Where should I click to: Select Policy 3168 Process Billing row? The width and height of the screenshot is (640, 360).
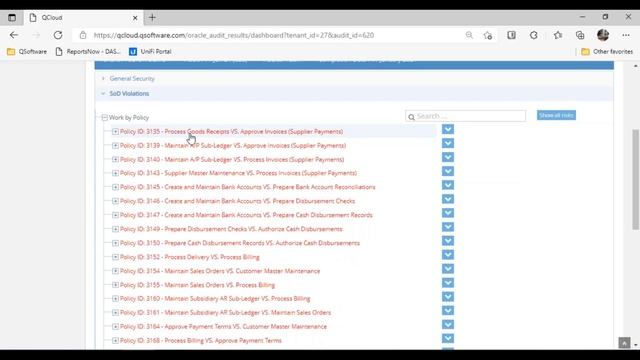point(201,340)
